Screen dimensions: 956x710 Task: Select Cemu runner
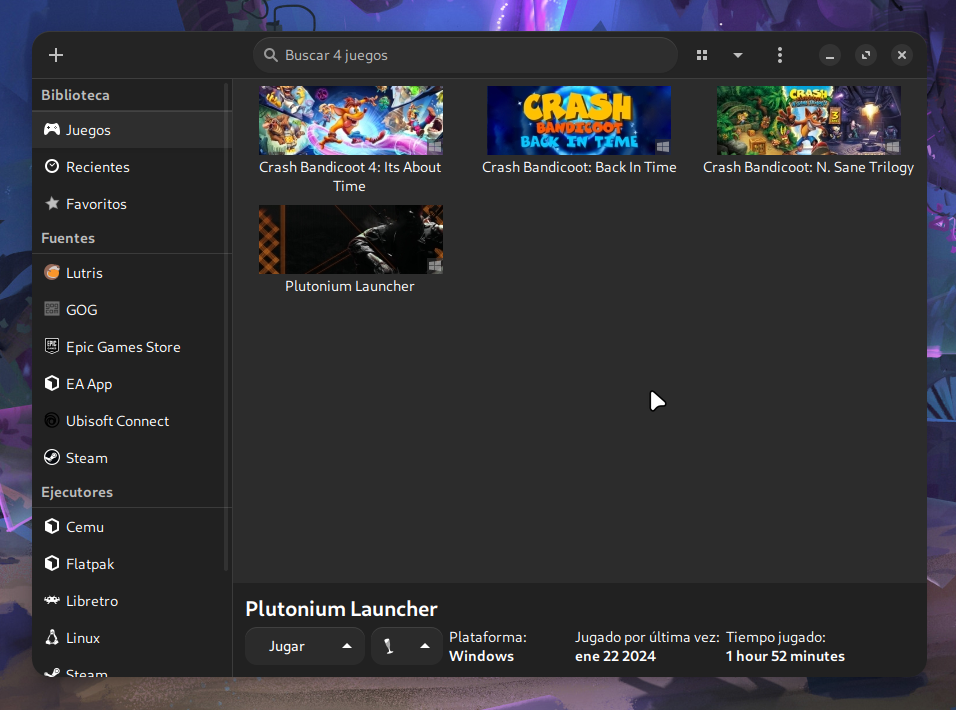(132, 527)
